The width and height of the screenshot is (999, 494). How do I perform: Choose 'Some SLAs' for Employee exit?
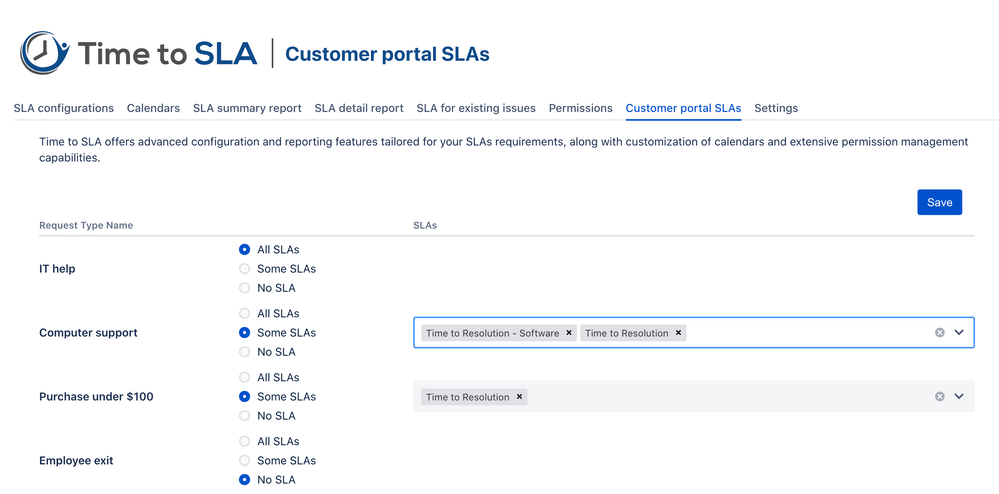(x=245, y=461)
